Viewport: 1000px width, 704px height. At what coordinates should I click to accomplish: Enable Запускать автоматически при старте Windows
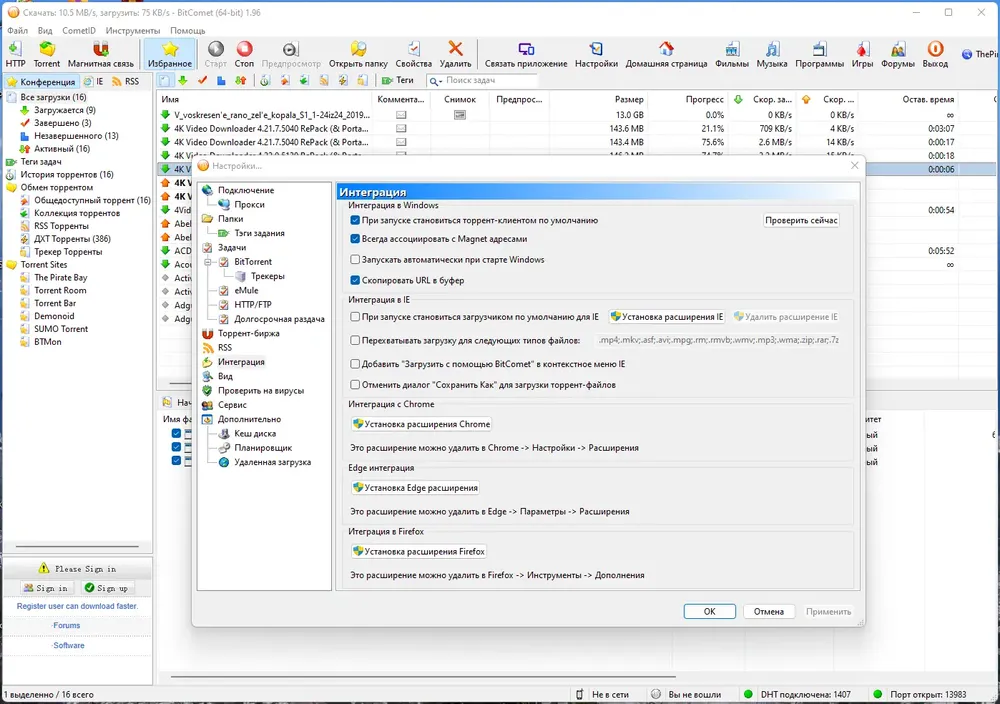coord(355,260)
